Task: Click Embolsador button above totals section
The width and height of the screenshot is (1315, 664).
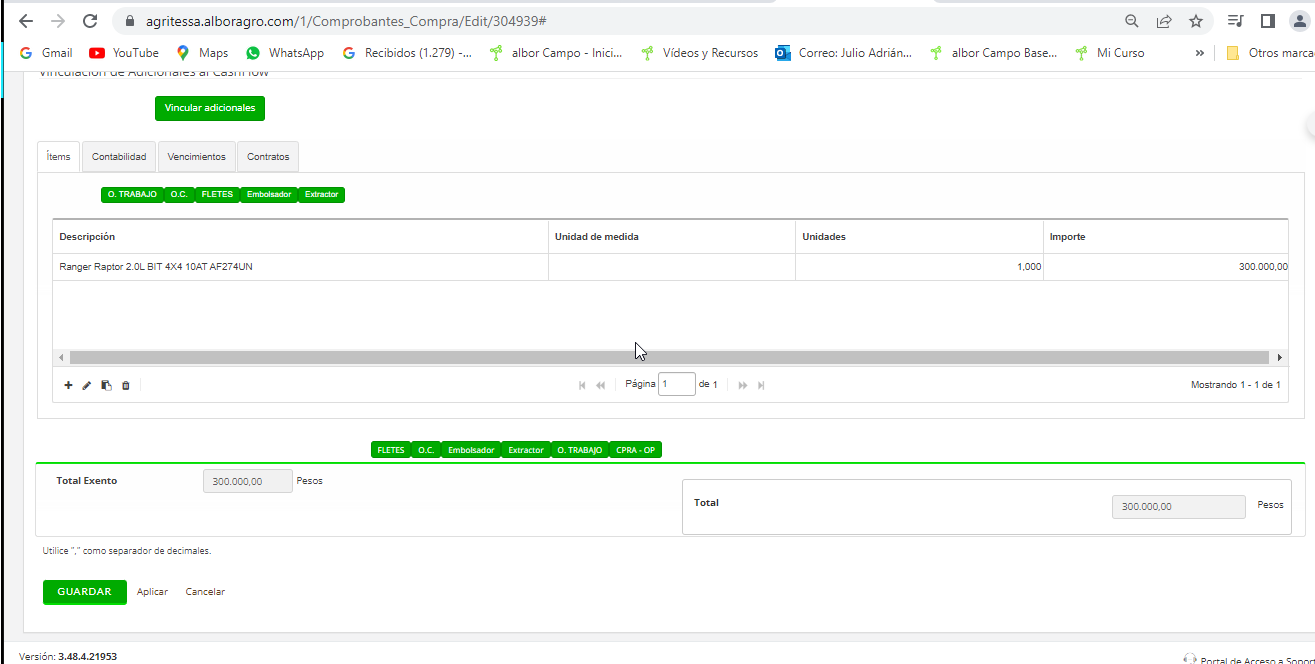Action: point(471,450)
